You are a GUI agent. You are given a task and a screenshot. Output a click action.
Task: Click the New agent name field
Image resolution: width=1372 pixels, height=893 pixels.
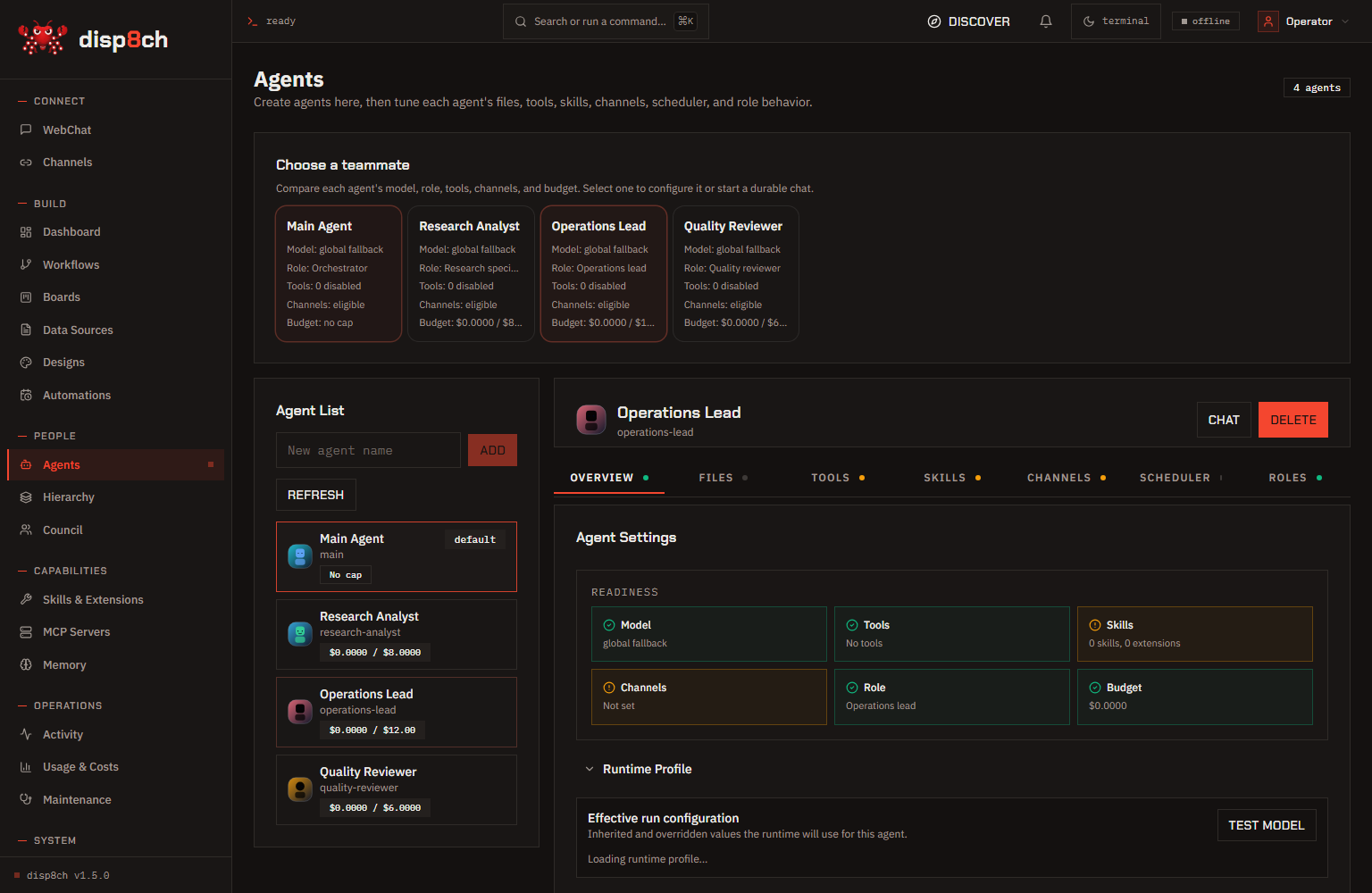[368, 450]
